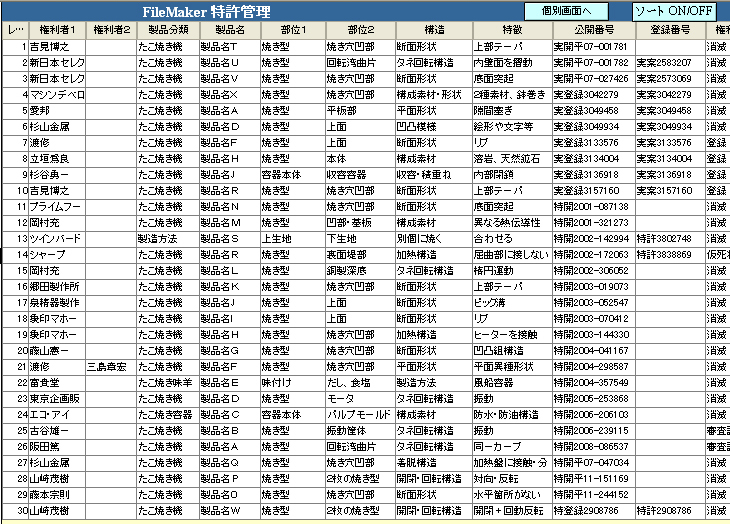Click the 振動筐体 cell
The image size is (730, 524).
point(361,430)
